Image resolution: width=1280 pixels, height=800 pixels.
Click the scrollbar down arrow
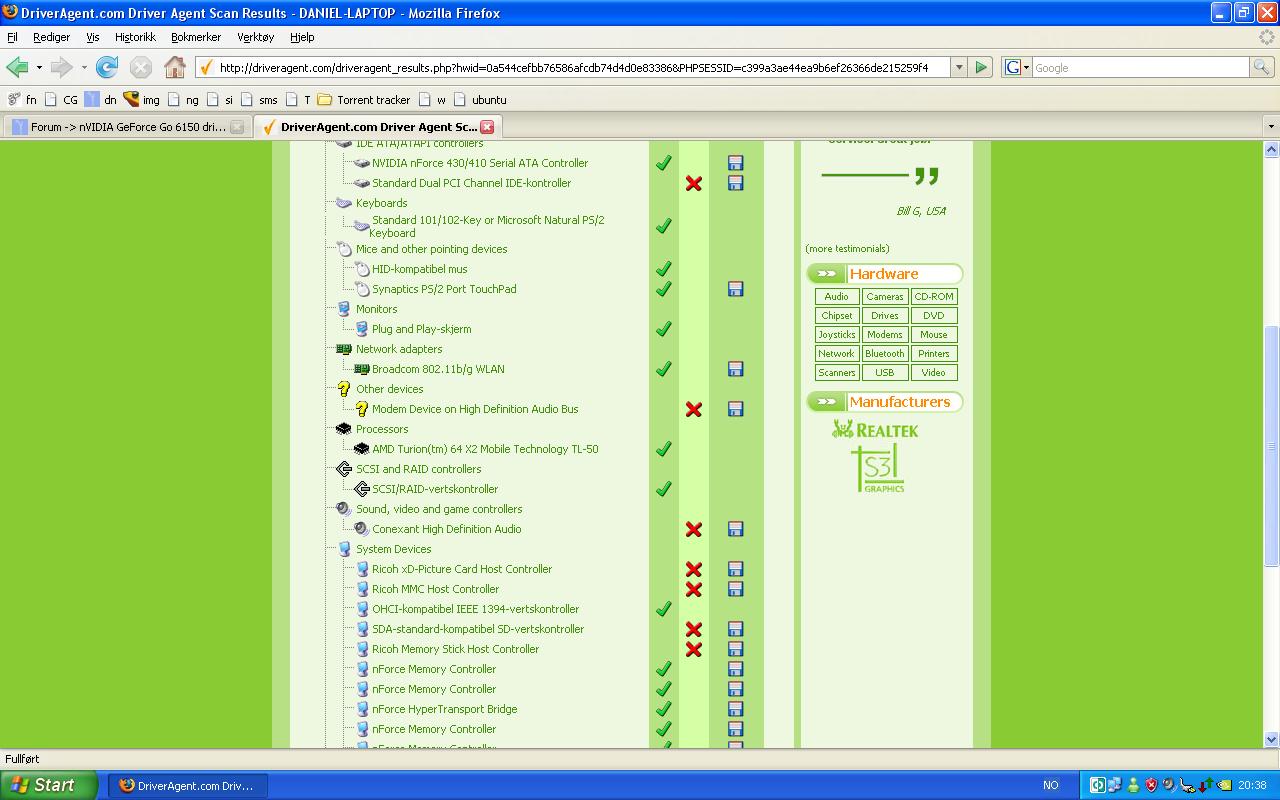(x=1272, y=740)
